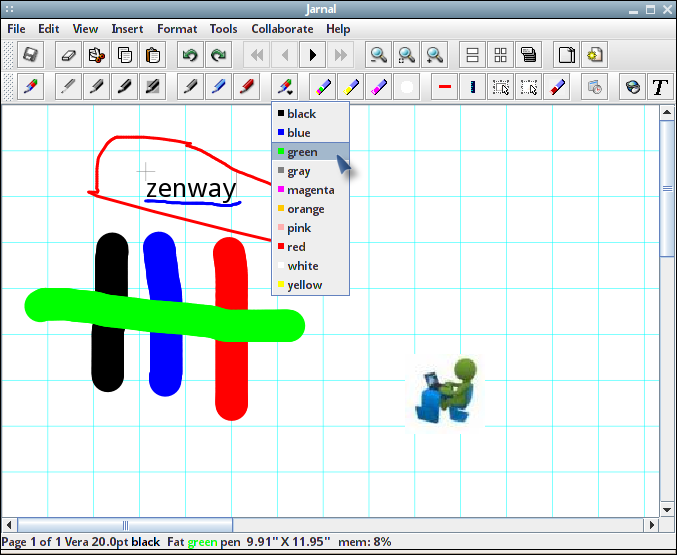This screenshot has height=555, width=677.
Task: Click the red-tipped eraser tool icon
Action: point(557,87)
